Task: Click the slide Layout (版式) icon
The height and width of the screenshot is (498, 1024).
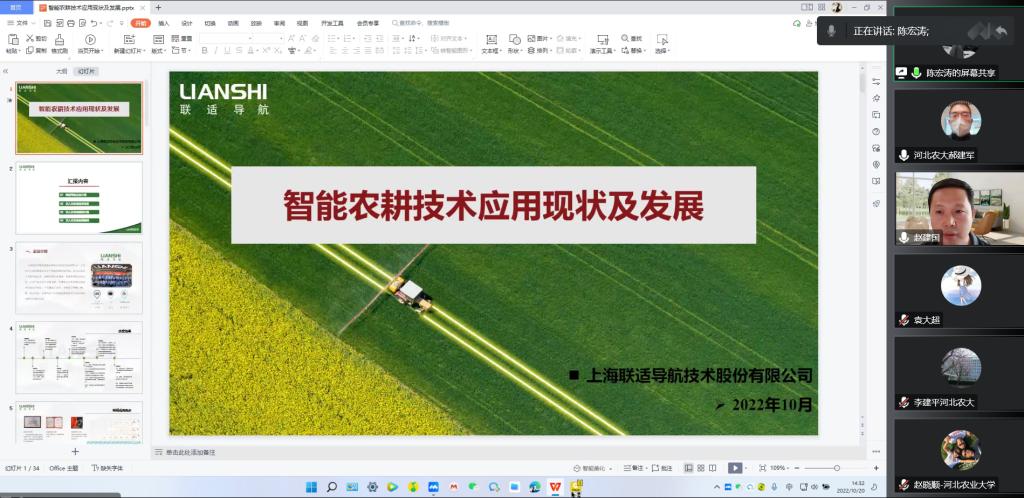Action: pos(158,39)
